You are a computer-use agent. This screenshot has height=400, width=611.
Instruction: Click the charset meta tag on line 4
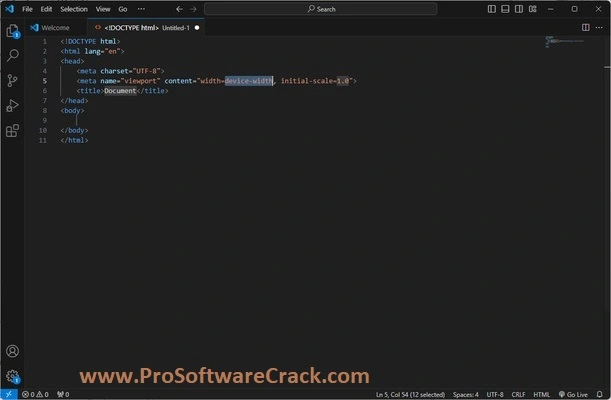point(120,71)
